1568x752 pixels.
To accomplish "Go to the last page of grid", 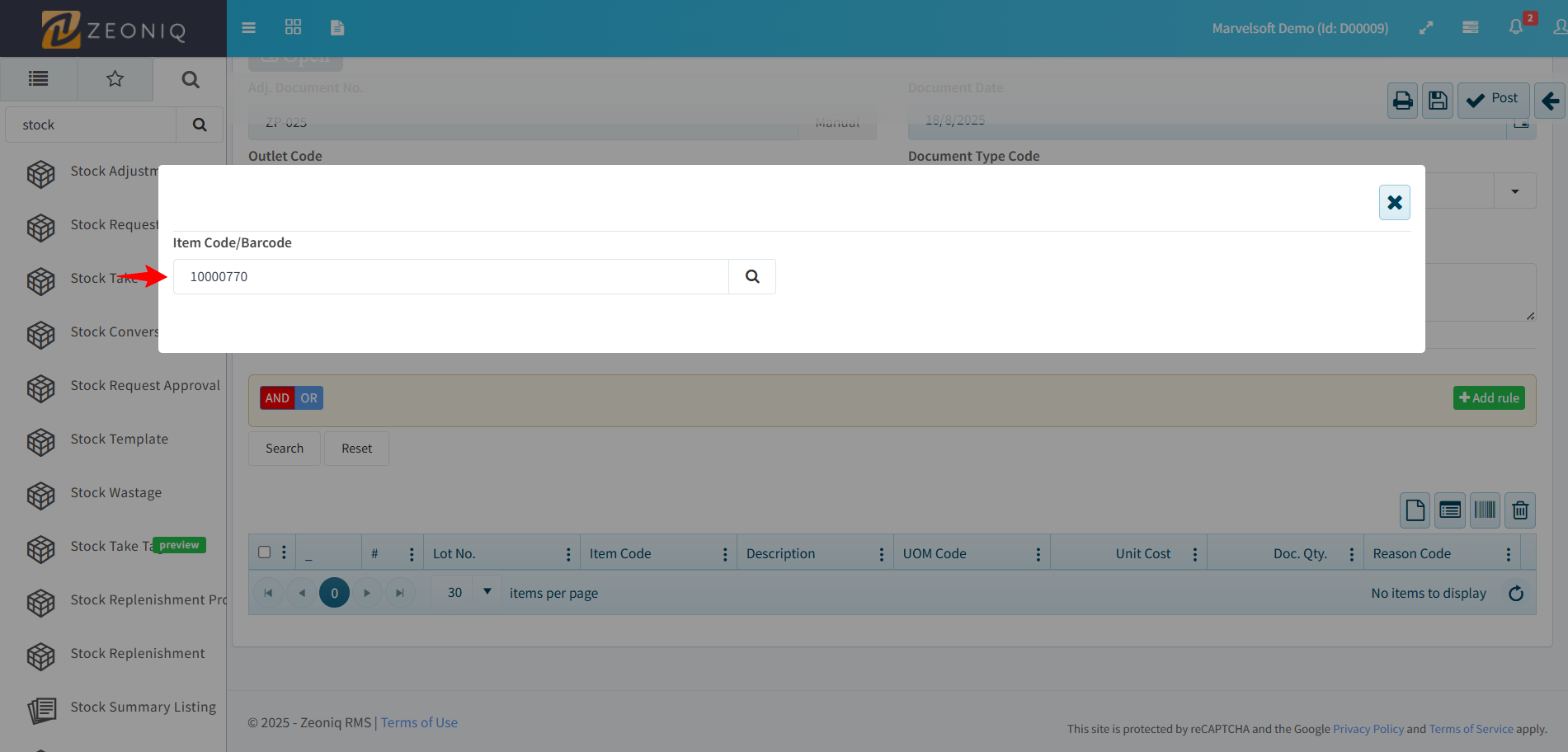I will pyautogui.click(x=400, y=593).
